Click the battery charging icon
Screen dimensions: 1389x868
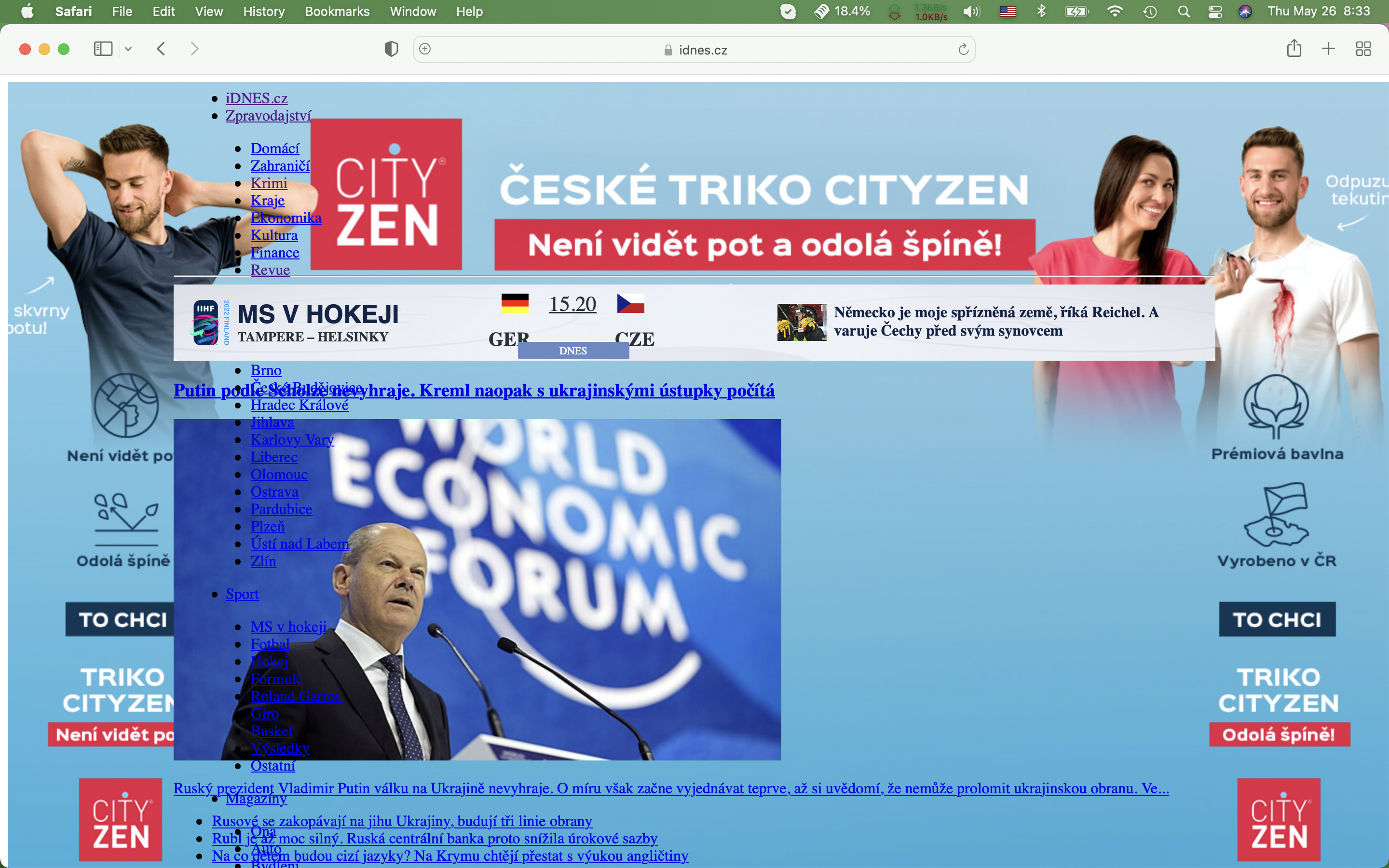coord(1076,12)
